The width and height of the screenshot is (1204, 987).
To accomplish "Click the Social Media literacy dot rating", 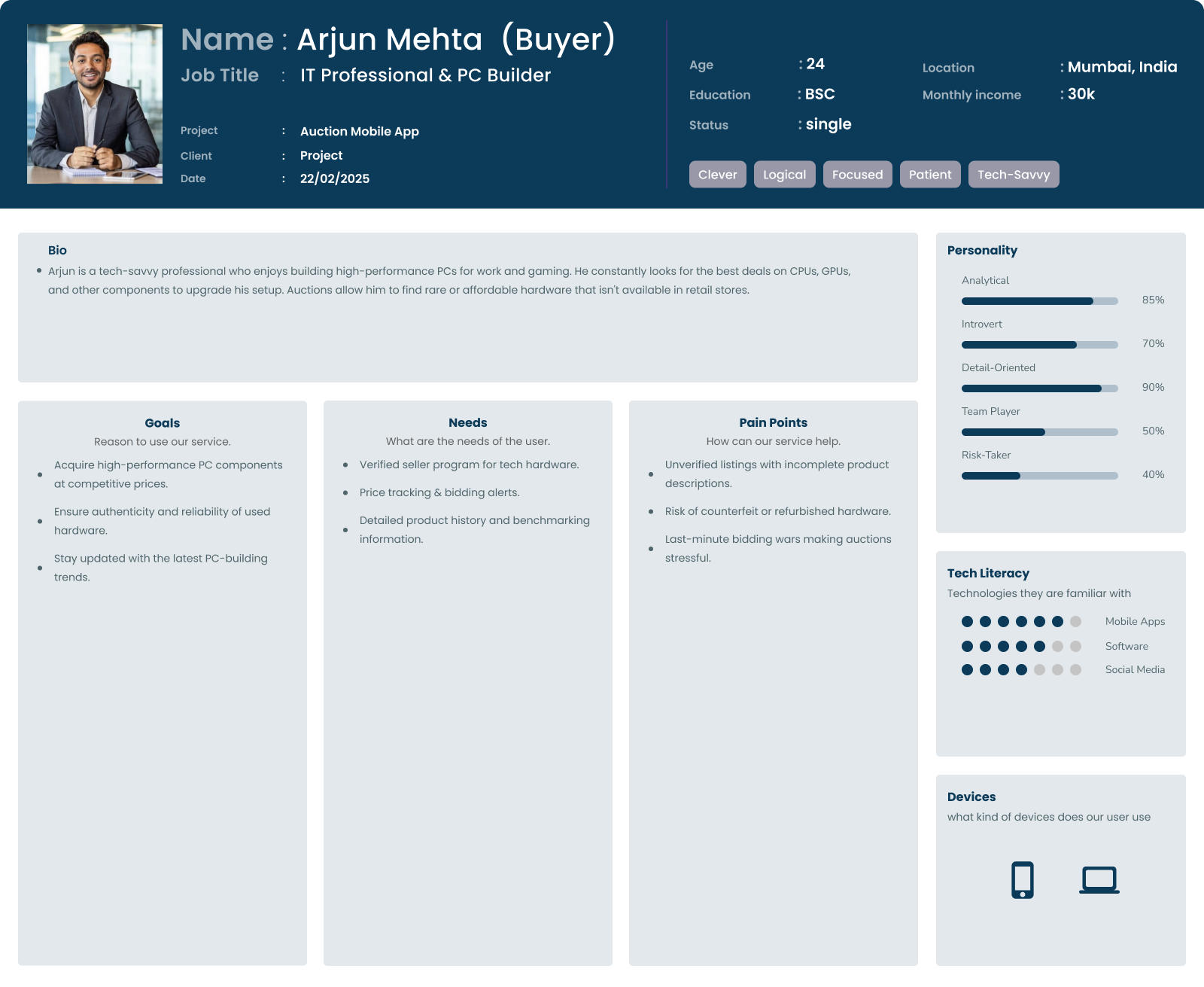I will point(1021,669).
